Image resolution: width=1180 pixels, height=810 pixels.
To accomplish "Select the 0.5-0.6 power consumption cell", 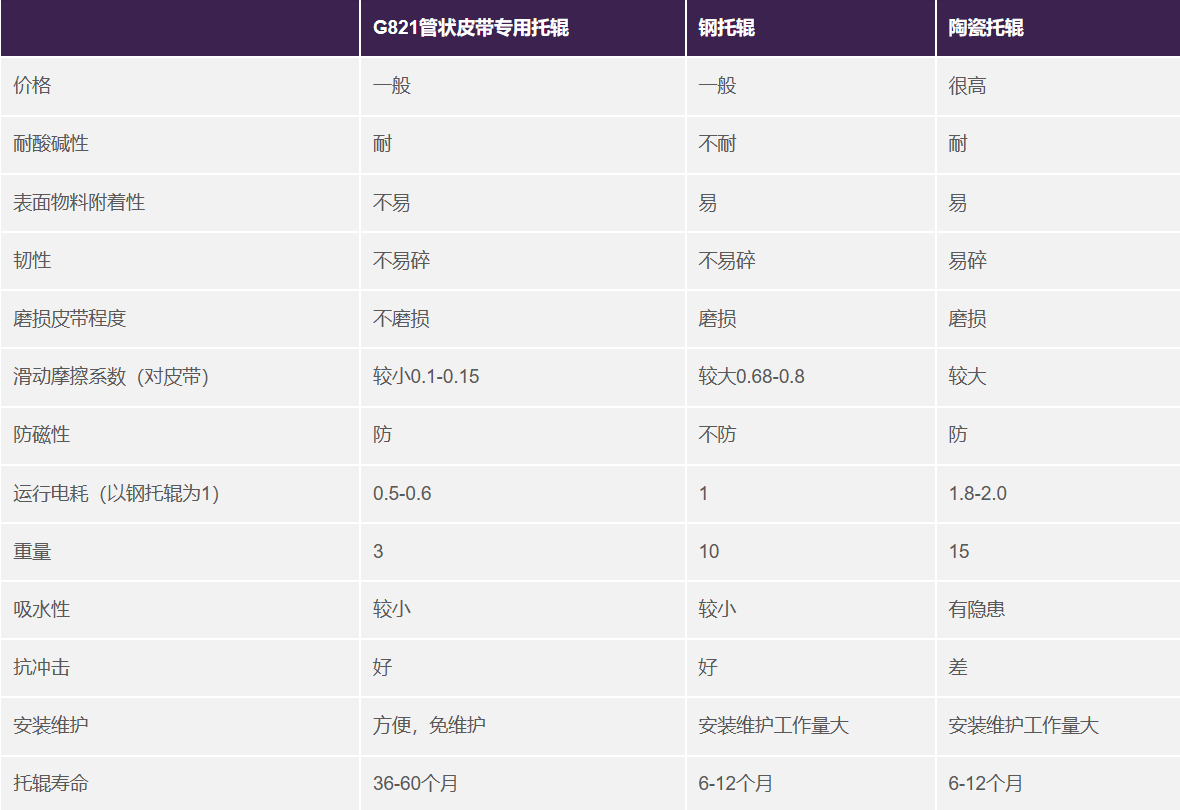I will (402, 493).
